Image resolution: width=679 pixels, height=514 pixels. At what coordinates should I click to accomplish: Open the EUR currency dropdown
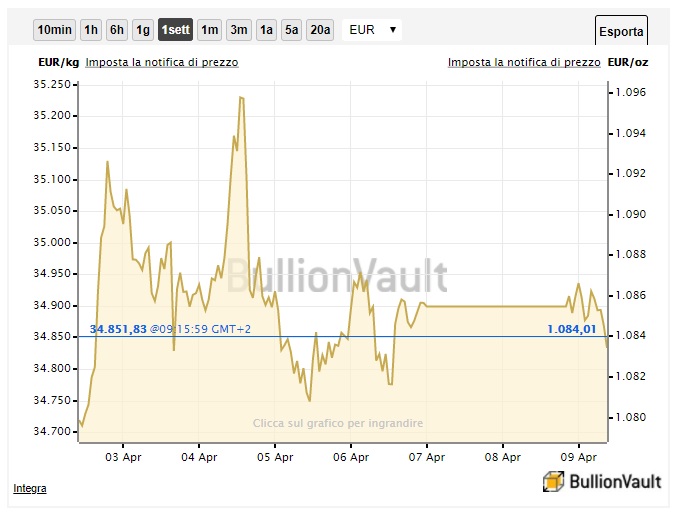coord(372,30)
